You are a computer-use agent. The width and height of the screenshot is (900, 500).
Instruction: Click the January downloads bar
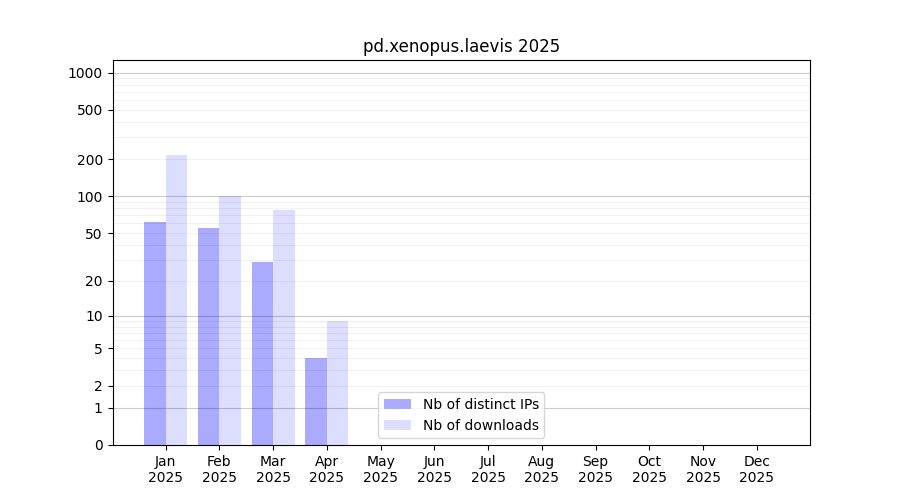click(x=176, y=300)
